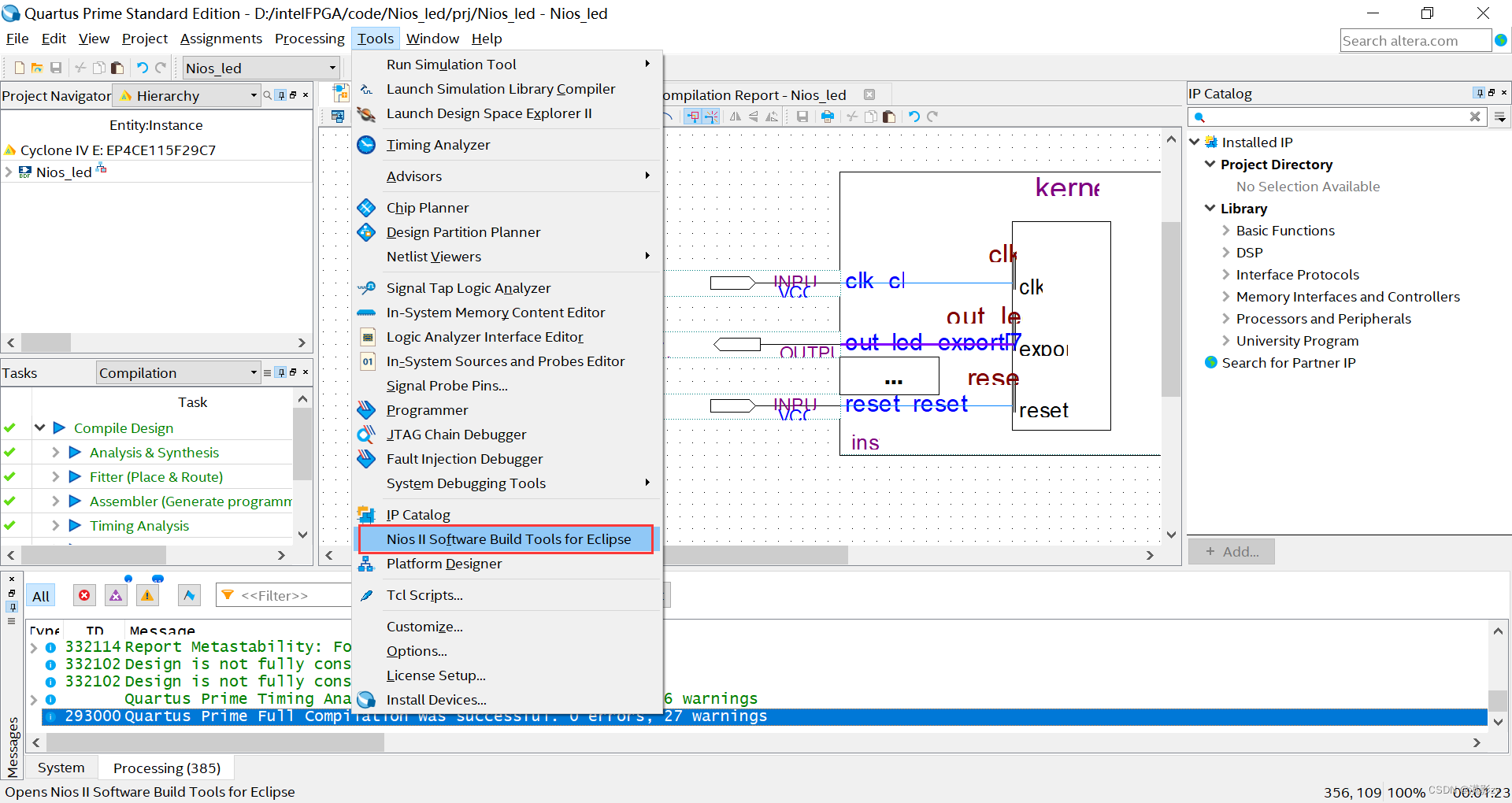
Task: Click the Open file folder icon
Action: 37,68
